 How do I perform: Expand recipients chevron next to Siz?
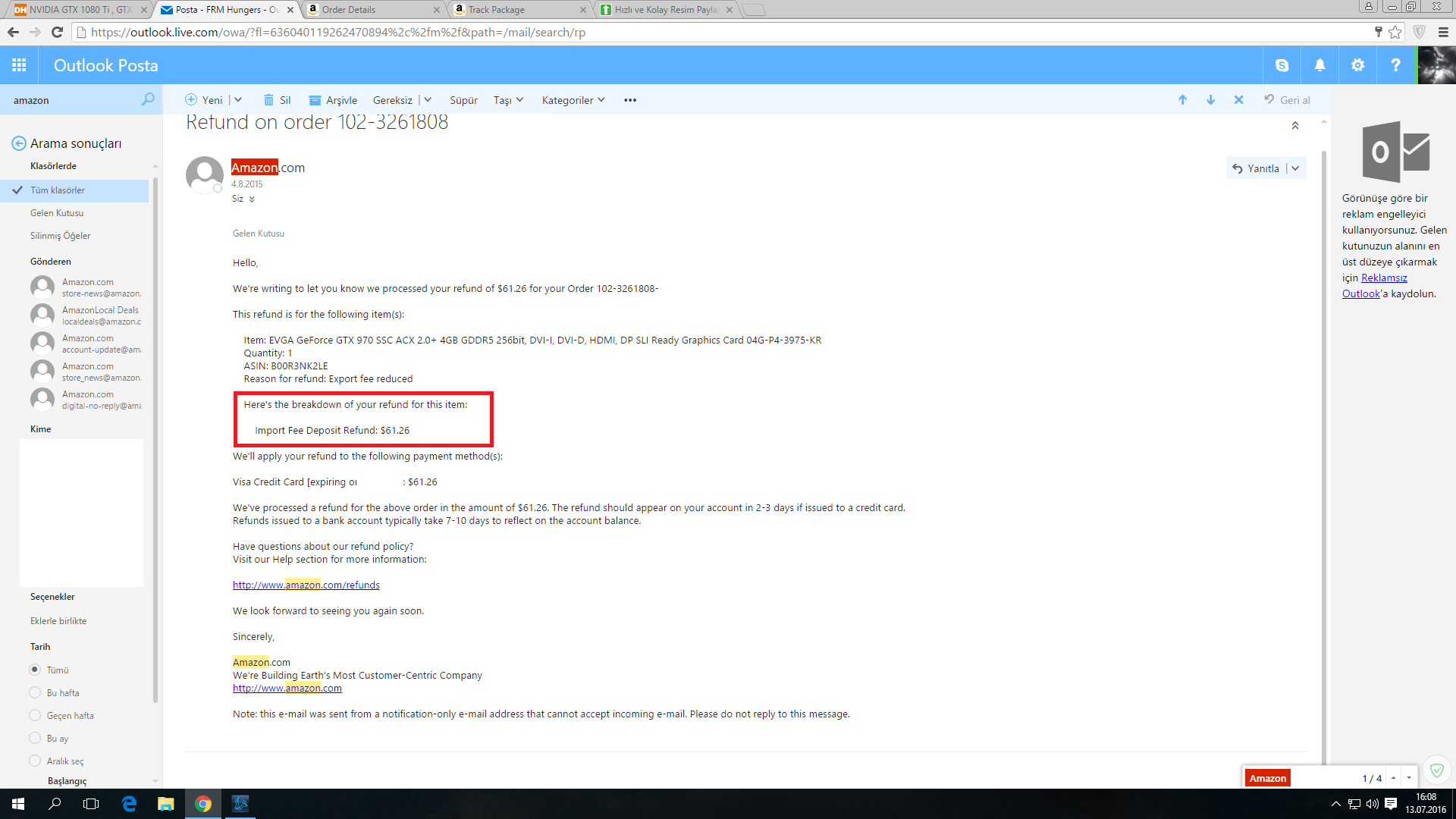point(252,199)
